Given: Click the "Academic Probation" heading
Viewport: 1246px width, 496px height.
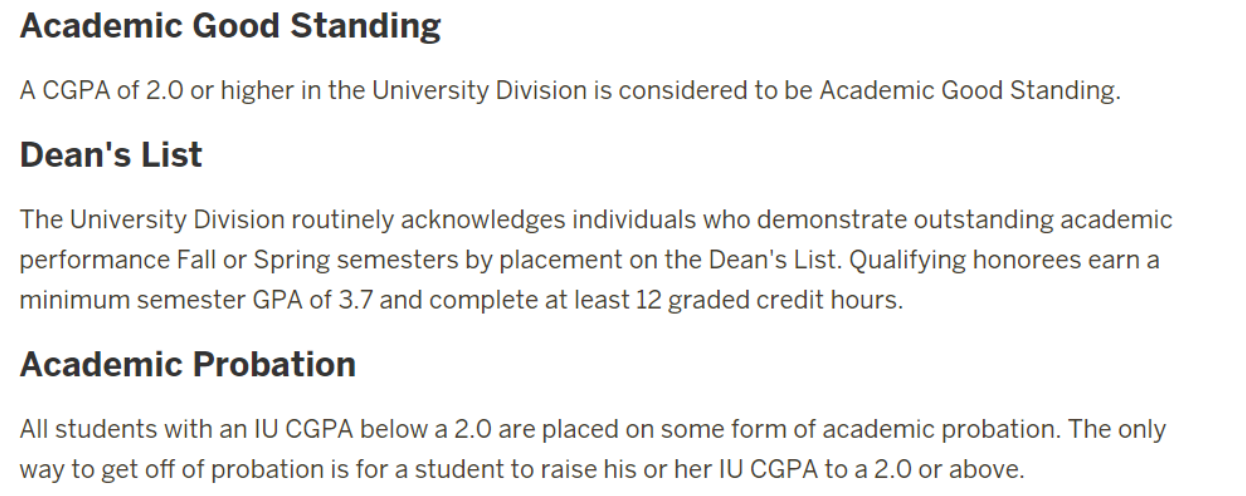Looking at the screenshot, I should [188, 364].
